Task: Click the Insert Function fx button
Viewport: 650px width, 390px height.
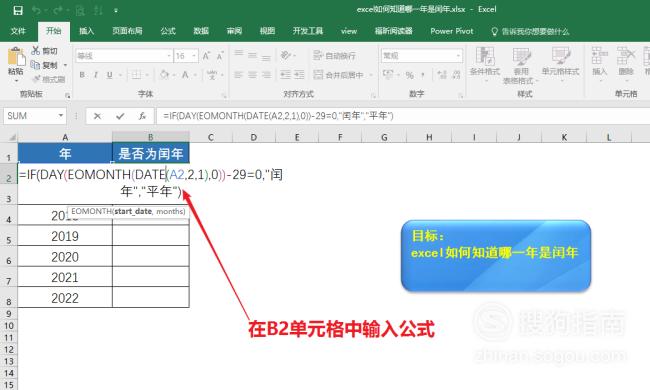Action: coord(142,116)
